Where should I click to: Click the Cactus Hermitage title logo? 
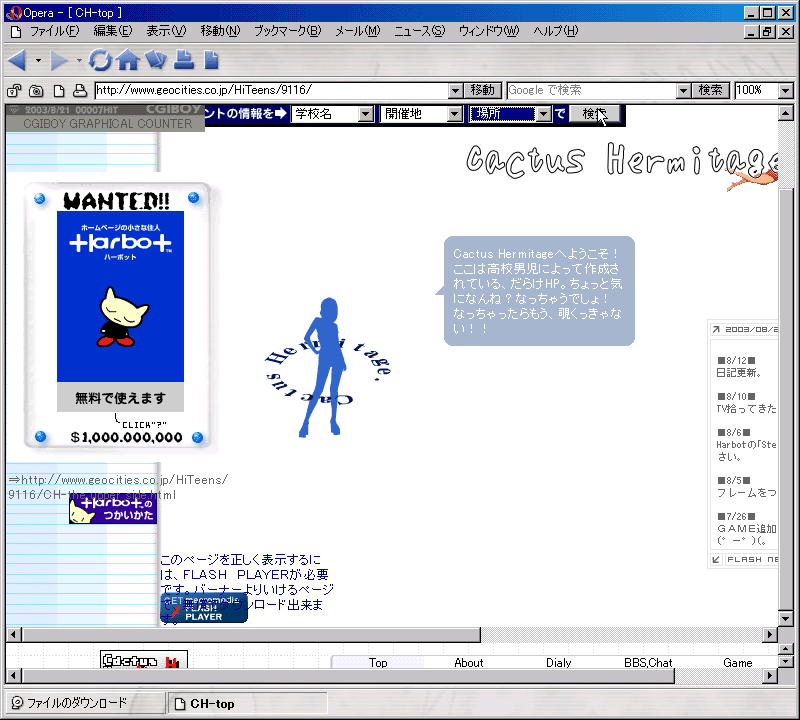pos(621,161)
